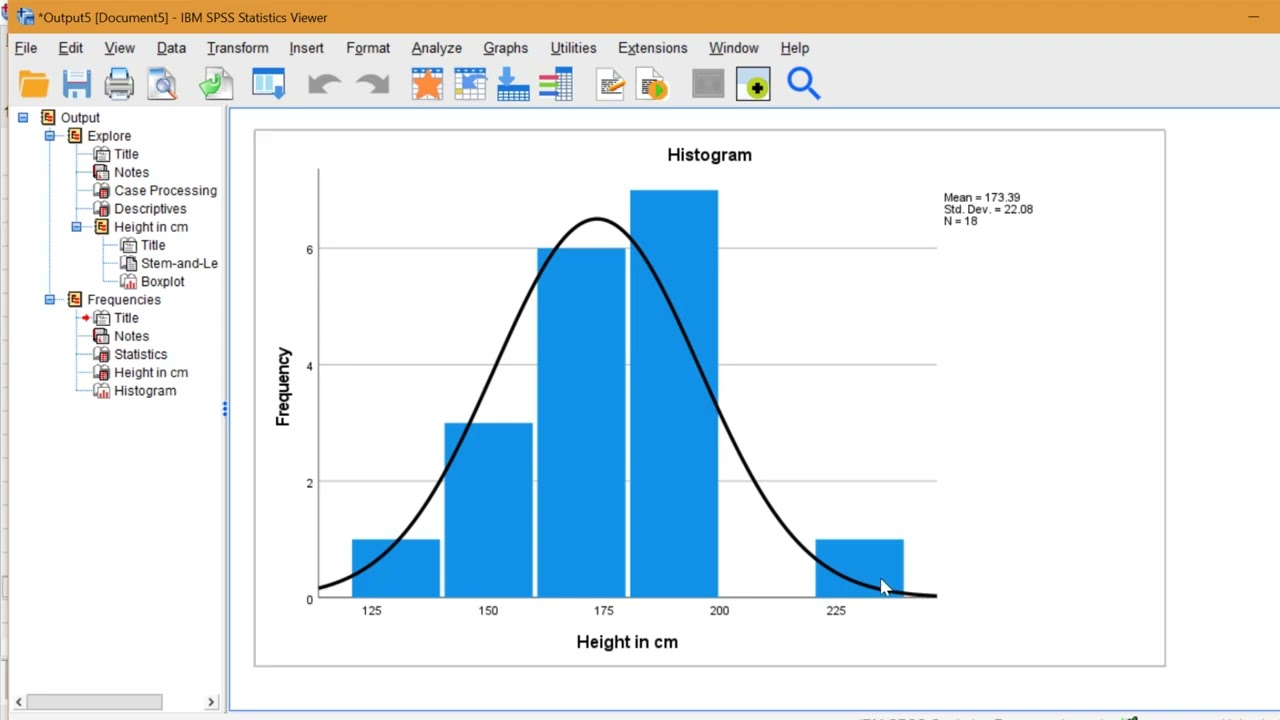The height and width of the screenshot is (720, 1280).
Task: Open the search magnifier tool
Action: pyautogui.click(x=803, y=84)
